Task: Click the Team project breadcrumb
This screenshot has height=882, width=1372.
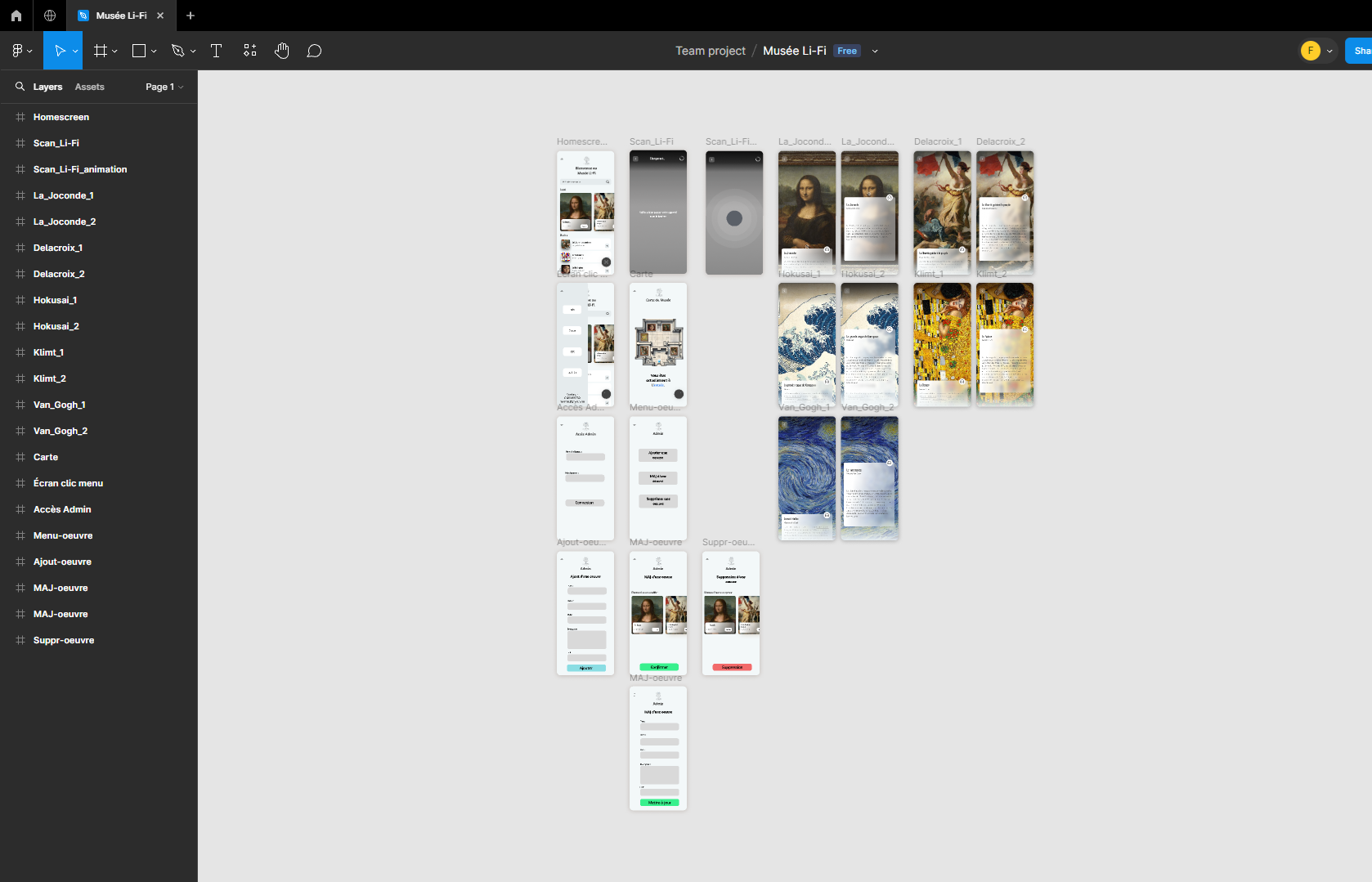Action: point(710,51)
